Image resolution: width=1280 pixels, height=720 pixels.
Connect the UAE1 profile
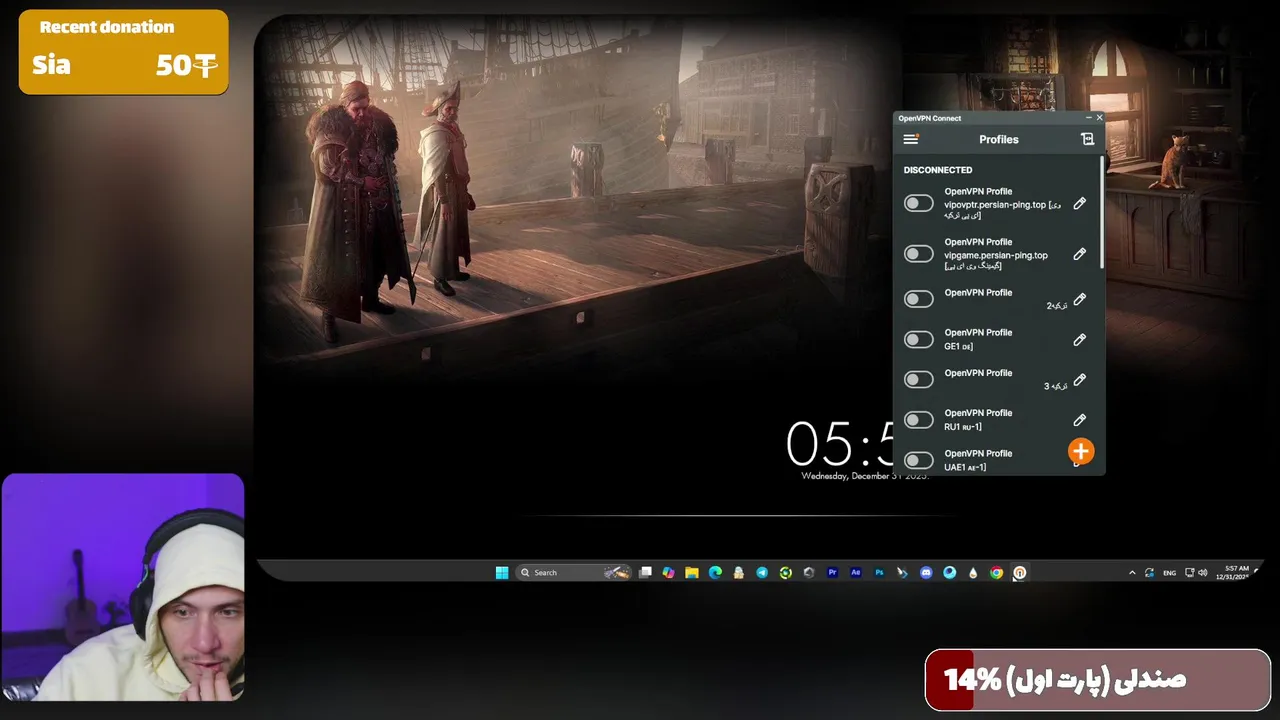[918, 460]
